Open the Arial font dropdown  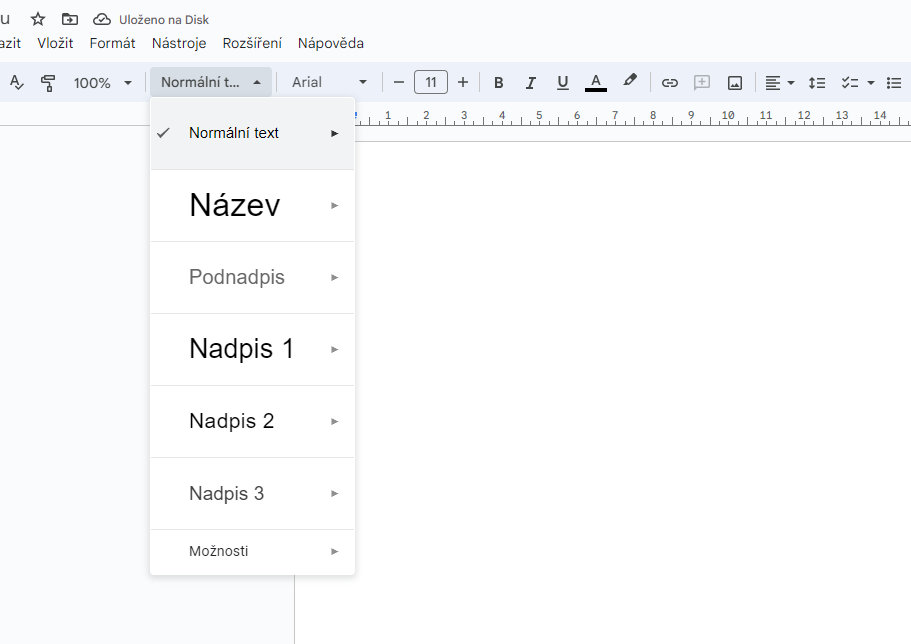click(330, 82)
